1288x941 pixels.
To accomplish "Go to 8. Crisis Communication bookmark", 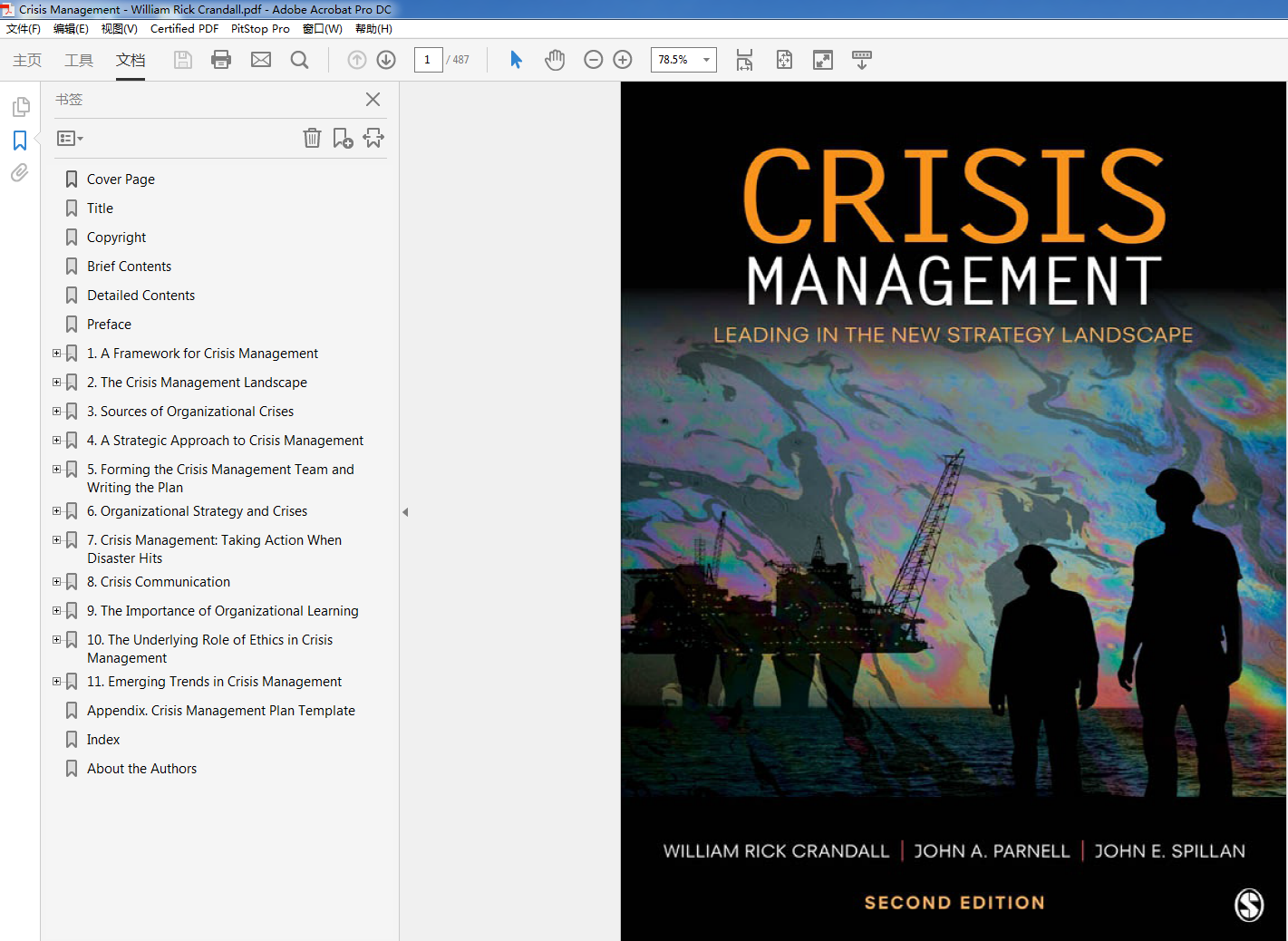I will click(x=159, y=582).
